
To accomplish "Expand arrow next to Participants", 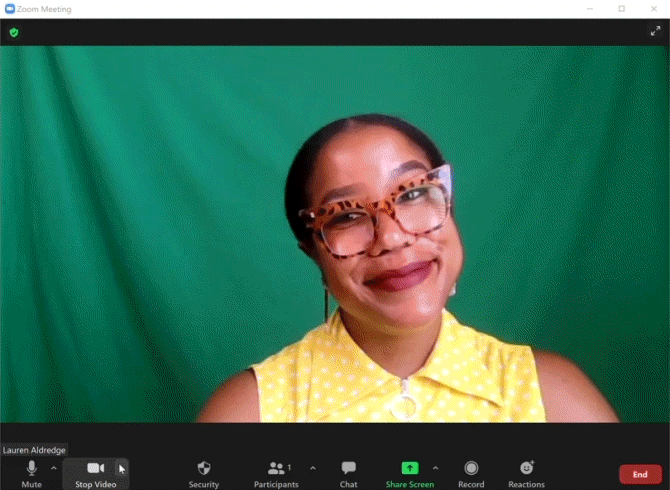I will (x=313, y=469).
